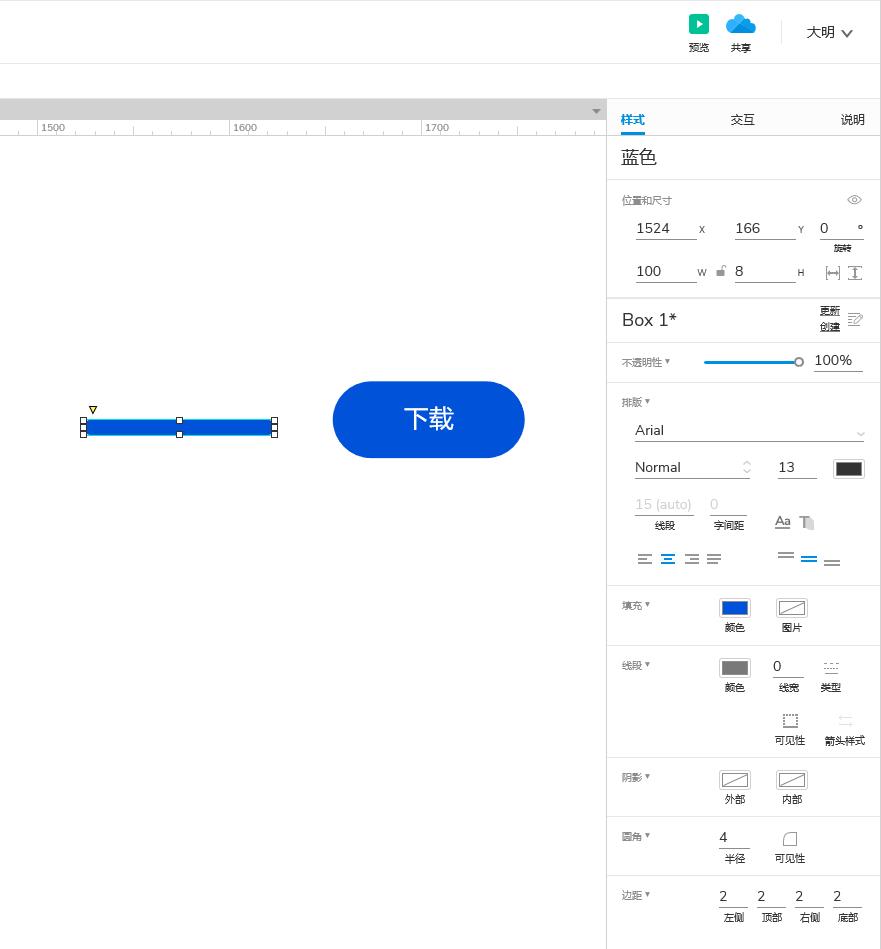Click the font size field 13
Image resolution: width=881 pixels, height=949 pixels.
[797, 468]
